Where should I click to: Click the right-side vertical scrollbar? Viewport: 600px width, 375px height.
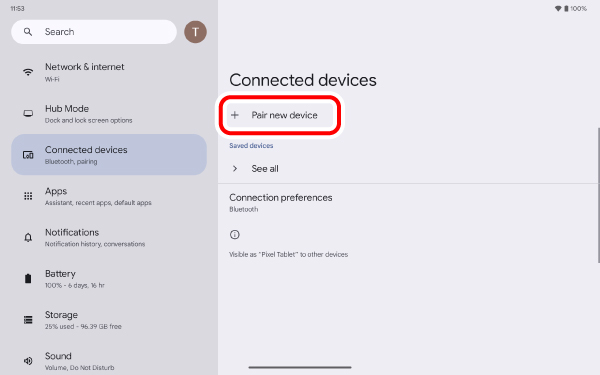click(x=598, y=195)
